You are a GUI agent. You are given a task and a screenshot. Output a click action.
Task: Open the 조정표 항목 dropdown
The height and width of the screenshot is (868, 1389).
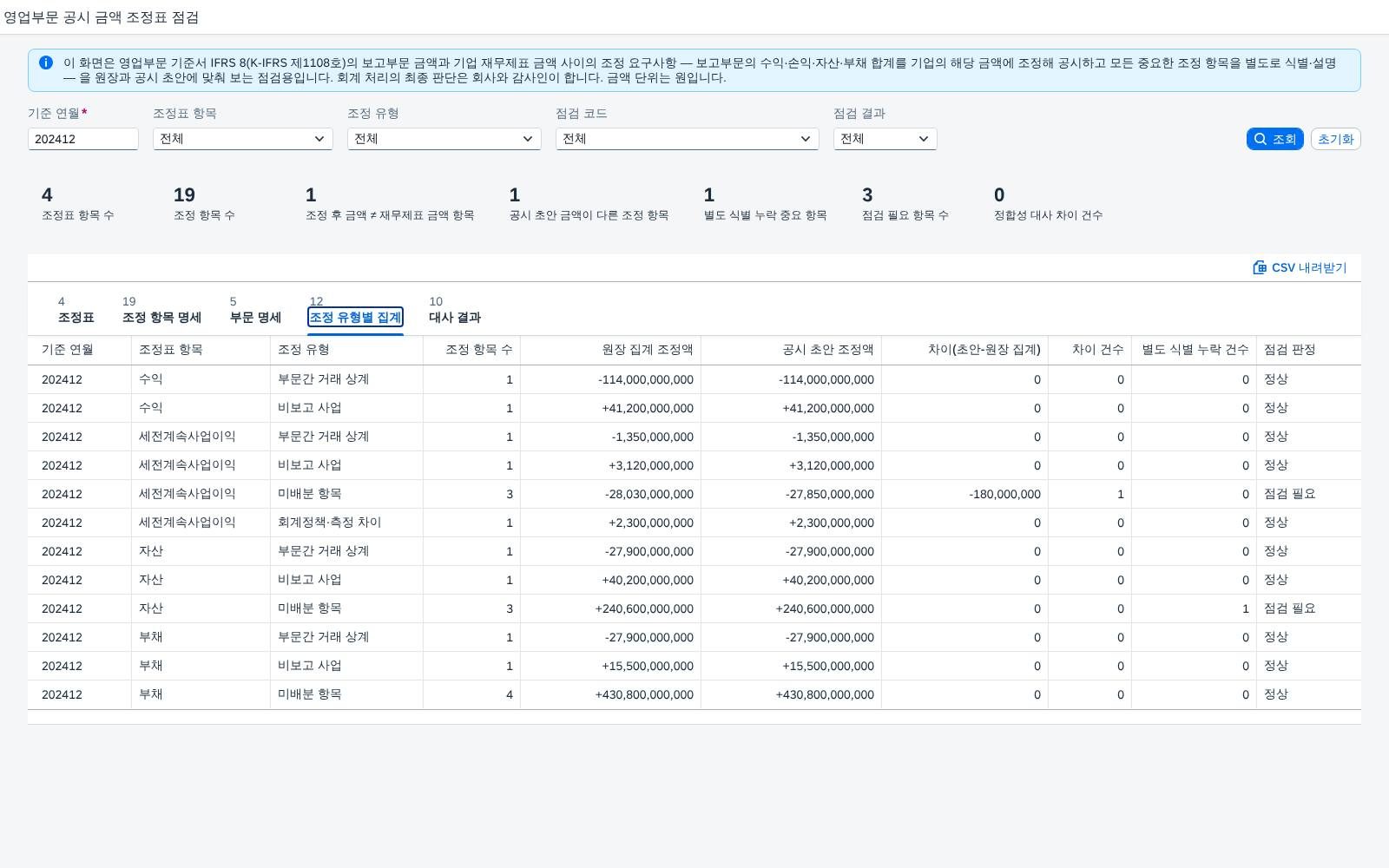coord(243,139)
